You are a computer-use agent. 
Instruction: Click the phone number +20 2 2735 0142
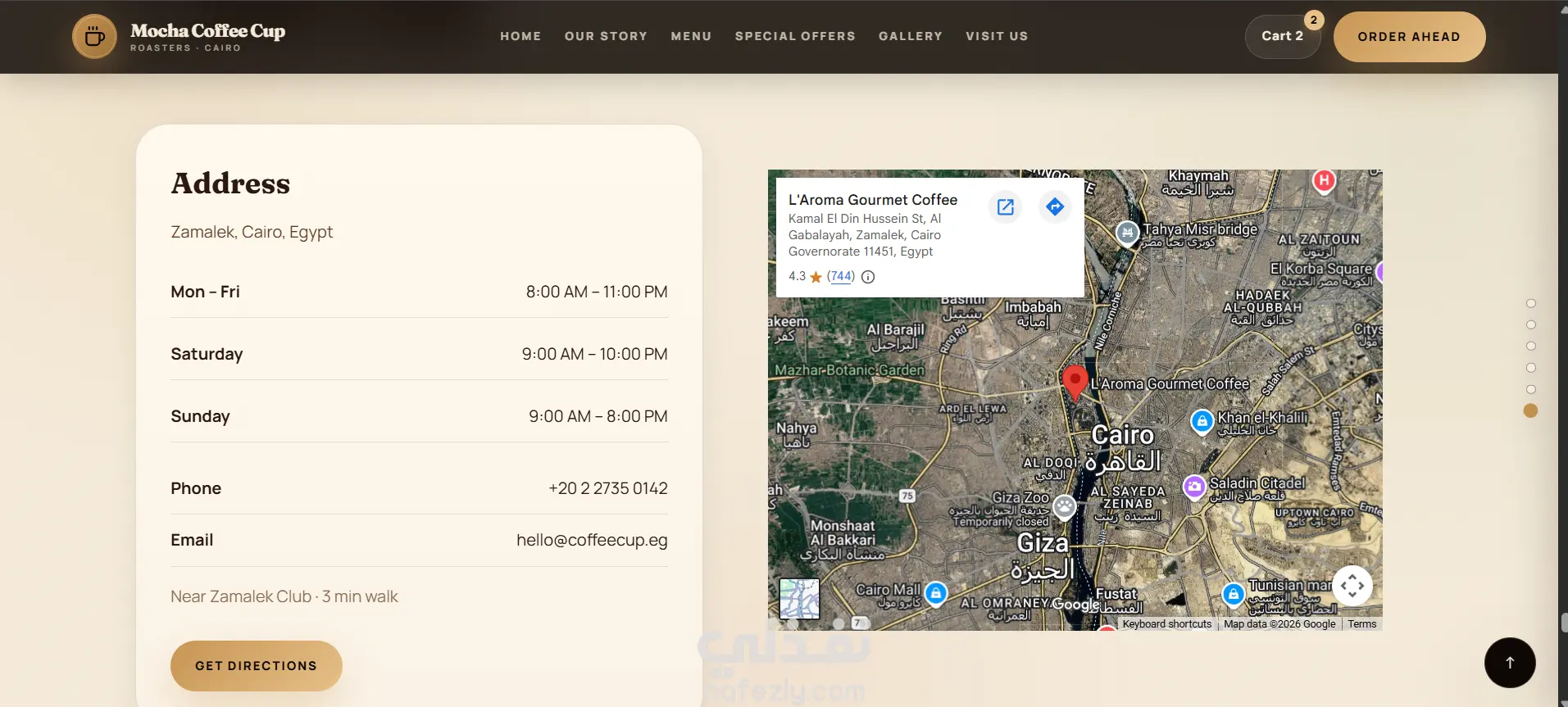tap(608, 488)
